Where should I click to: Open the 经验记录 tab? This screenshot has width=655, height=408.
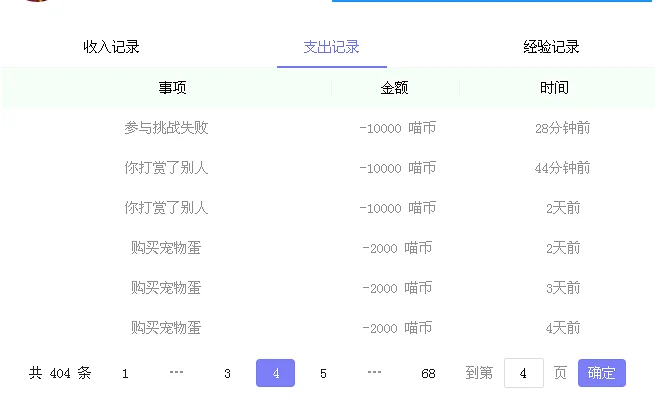pos(551,46)
